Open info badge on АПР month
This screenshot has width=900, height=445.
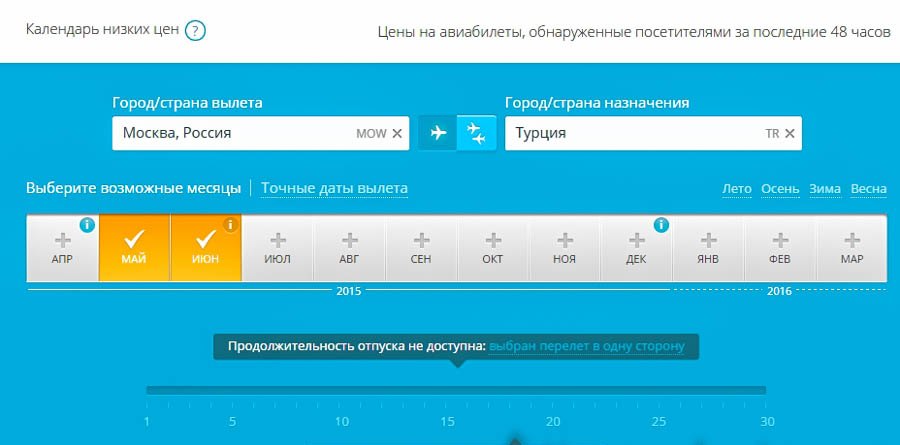(87, 225)
